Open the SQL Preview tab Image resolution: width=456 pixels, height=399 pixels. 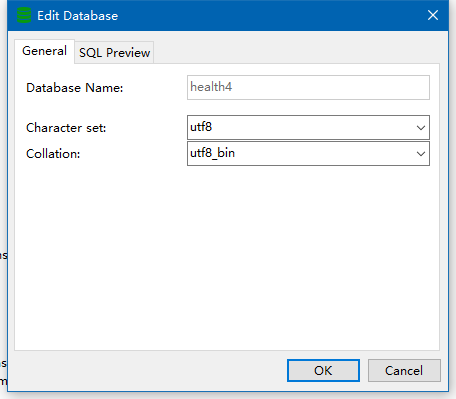114,53
